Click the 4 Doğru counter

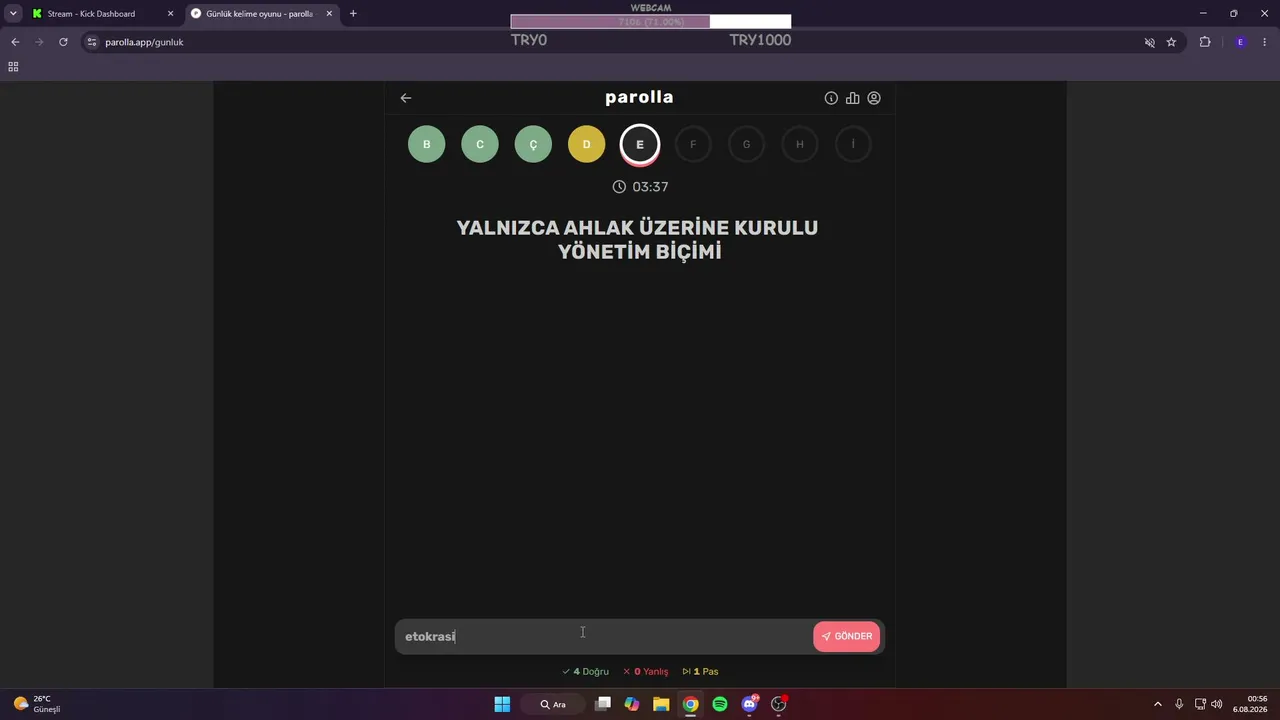585,672
